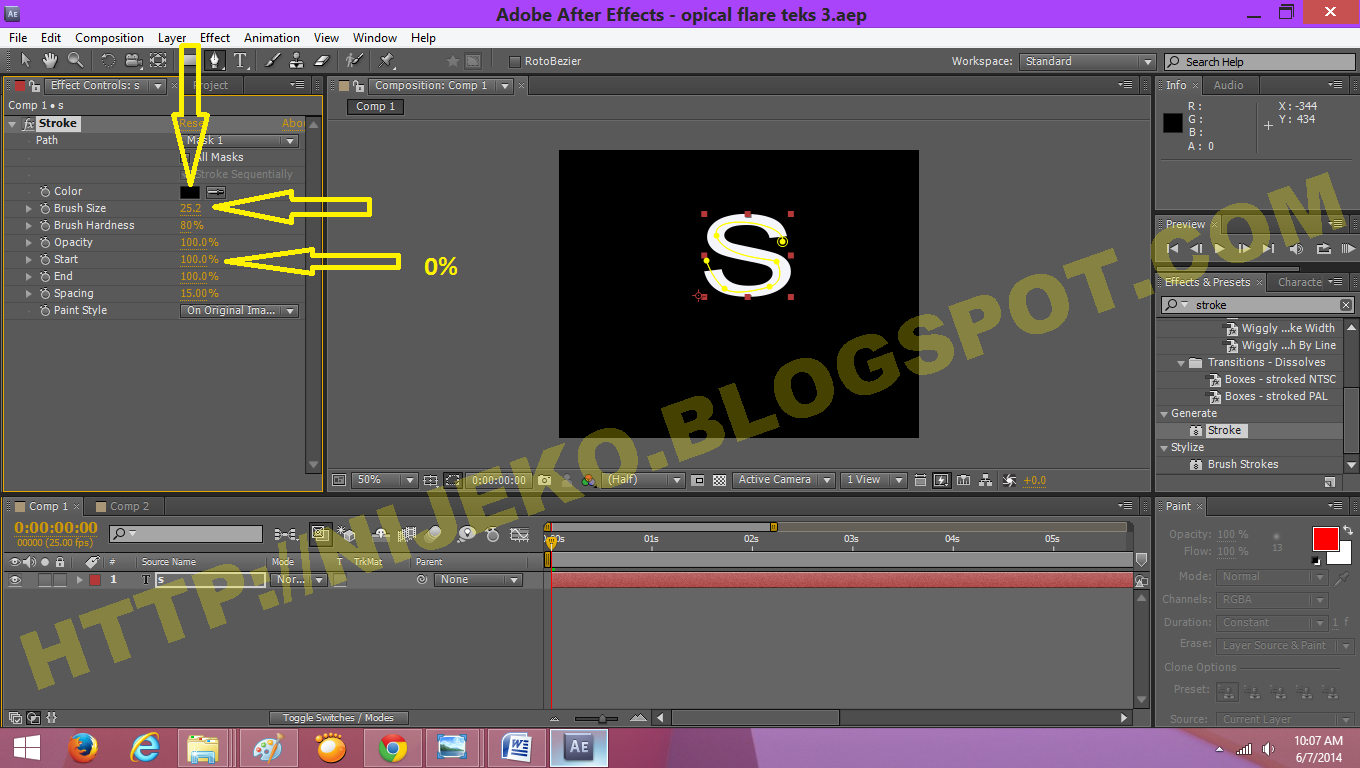Viewport: 1360px width, 768px height.
Task: Toggle stopwatch for the Start property
Action: tap(44, 259)
